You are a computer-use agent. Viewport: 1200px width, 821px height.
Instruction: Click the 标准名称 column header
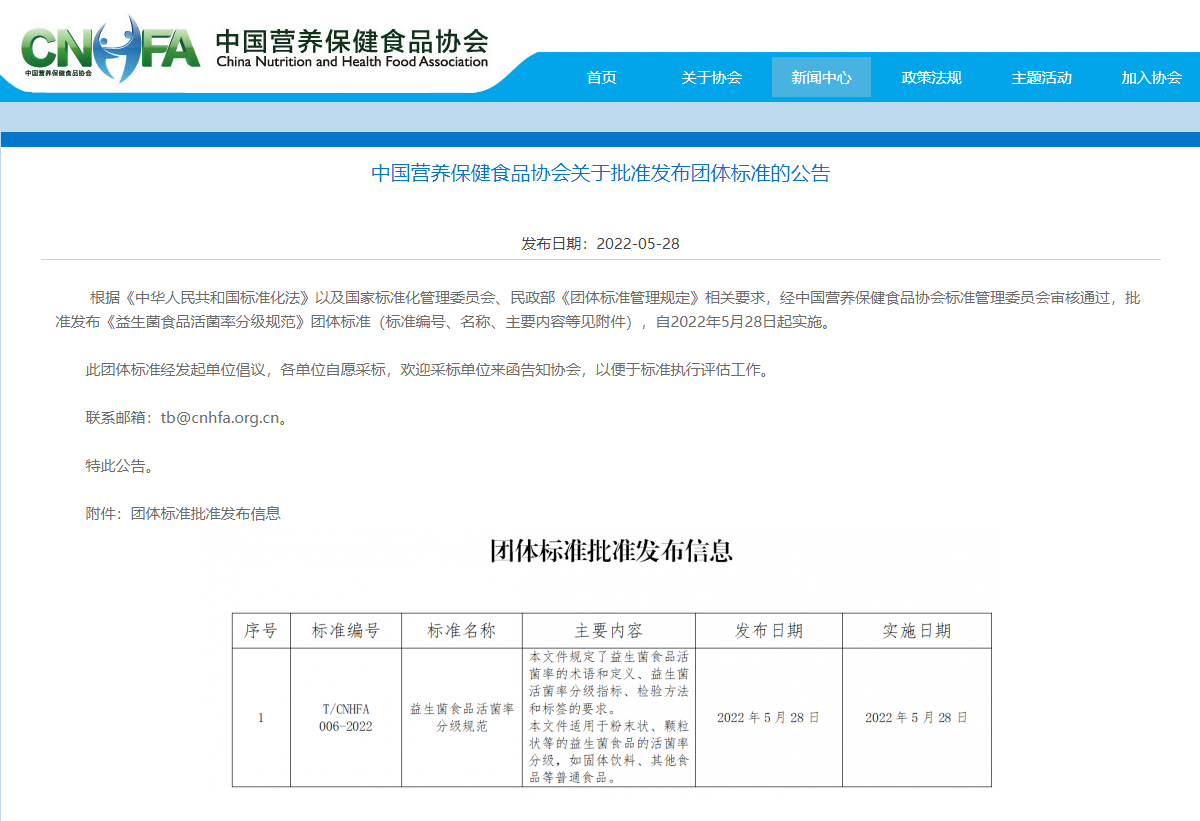pyautogui.click(x=462, y=631)
